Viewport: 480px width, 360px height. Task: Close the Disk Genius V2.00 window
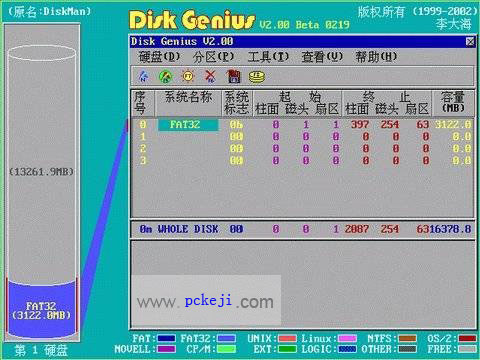[470, 42]
